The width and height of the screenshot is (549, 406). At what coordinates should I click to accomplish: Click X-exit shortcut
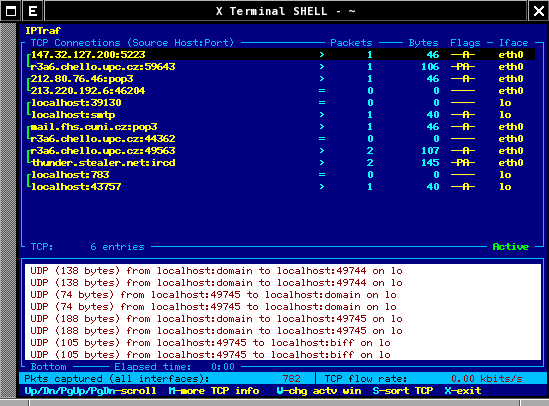tap(463, 391)
